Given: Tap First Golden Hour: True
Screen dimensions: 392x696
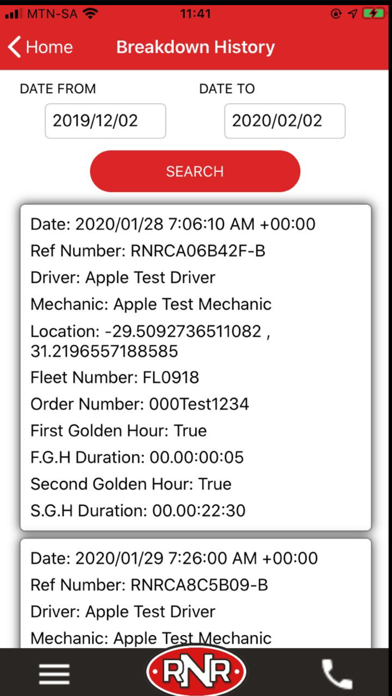Looking at the screenshot, I should (x=119, y=431).
